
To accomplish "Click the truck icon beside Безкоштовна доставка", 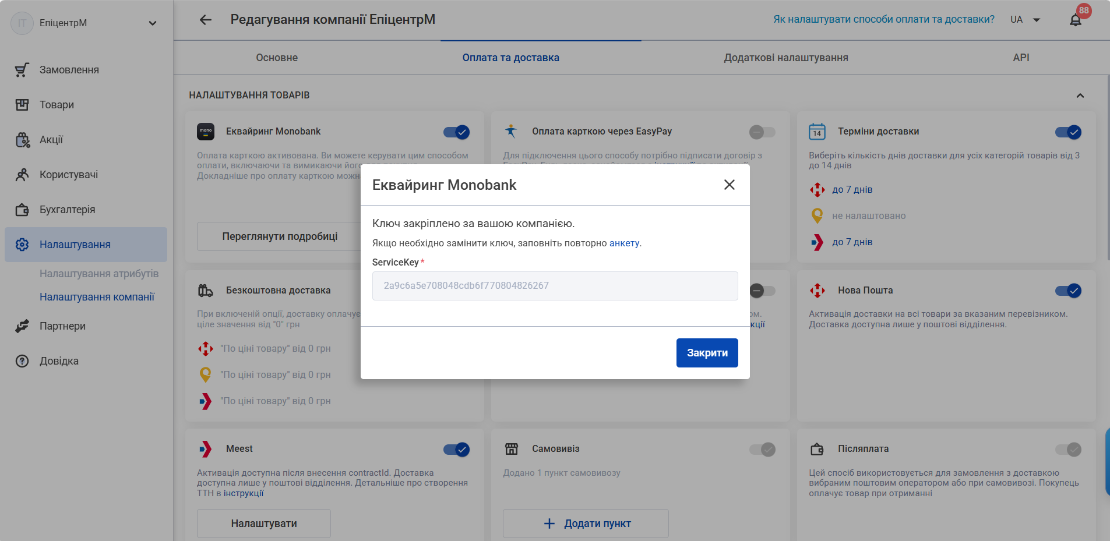I will [205, 290].
